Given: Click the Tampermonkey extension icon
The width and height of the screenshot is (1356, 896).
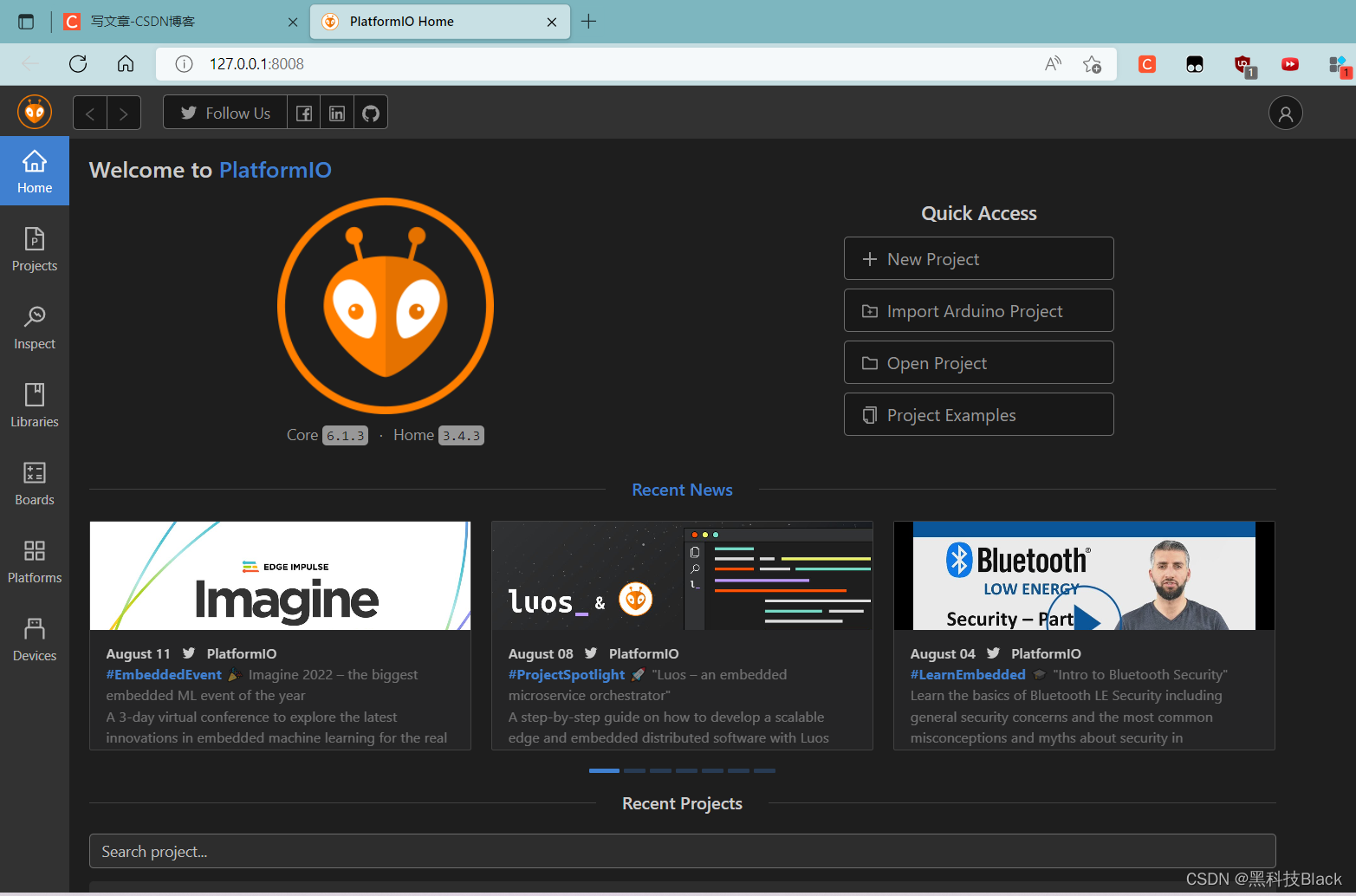Looking at the screenshot, I should click(1195, 64).
